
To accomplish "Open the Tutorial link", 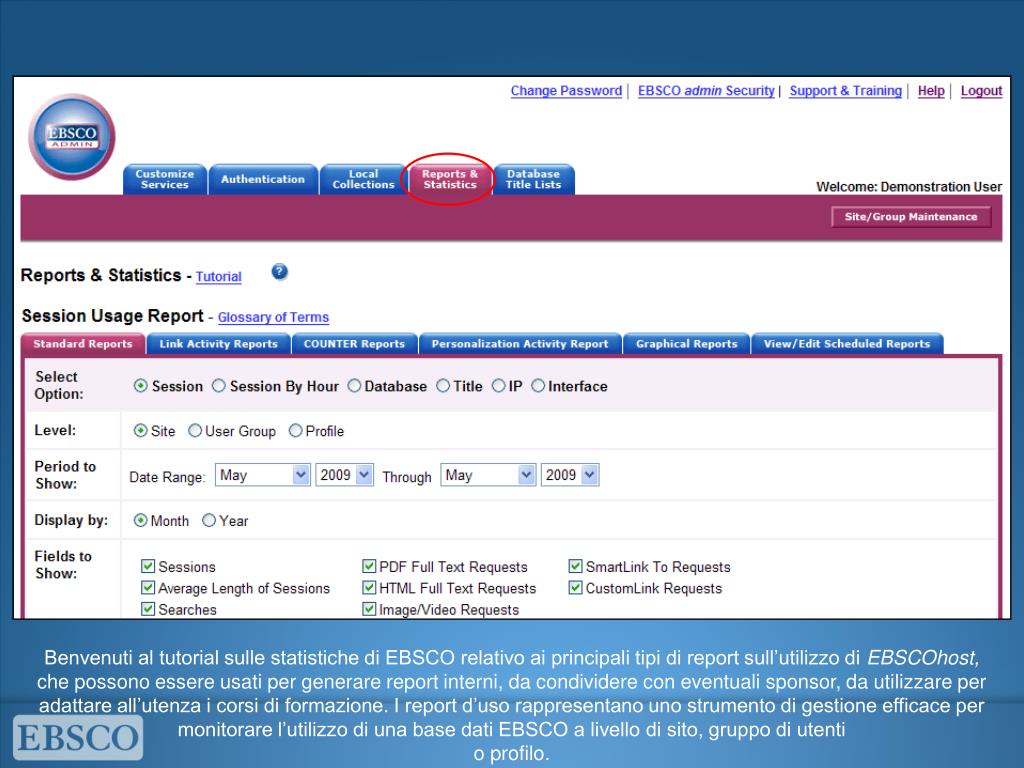I will pyautogui.click(x=218, y=276).
